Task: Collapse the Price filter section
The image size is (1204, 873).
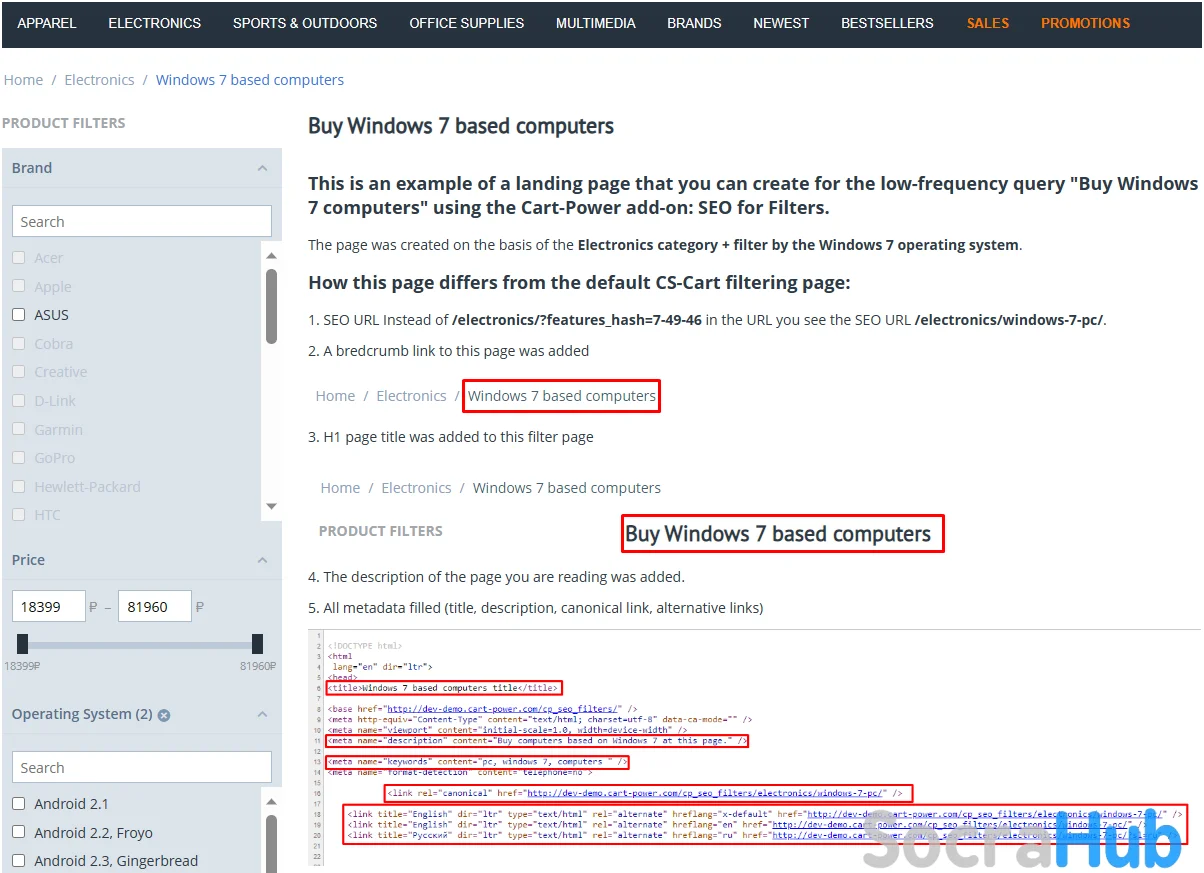Action: (x=262, y=560)
